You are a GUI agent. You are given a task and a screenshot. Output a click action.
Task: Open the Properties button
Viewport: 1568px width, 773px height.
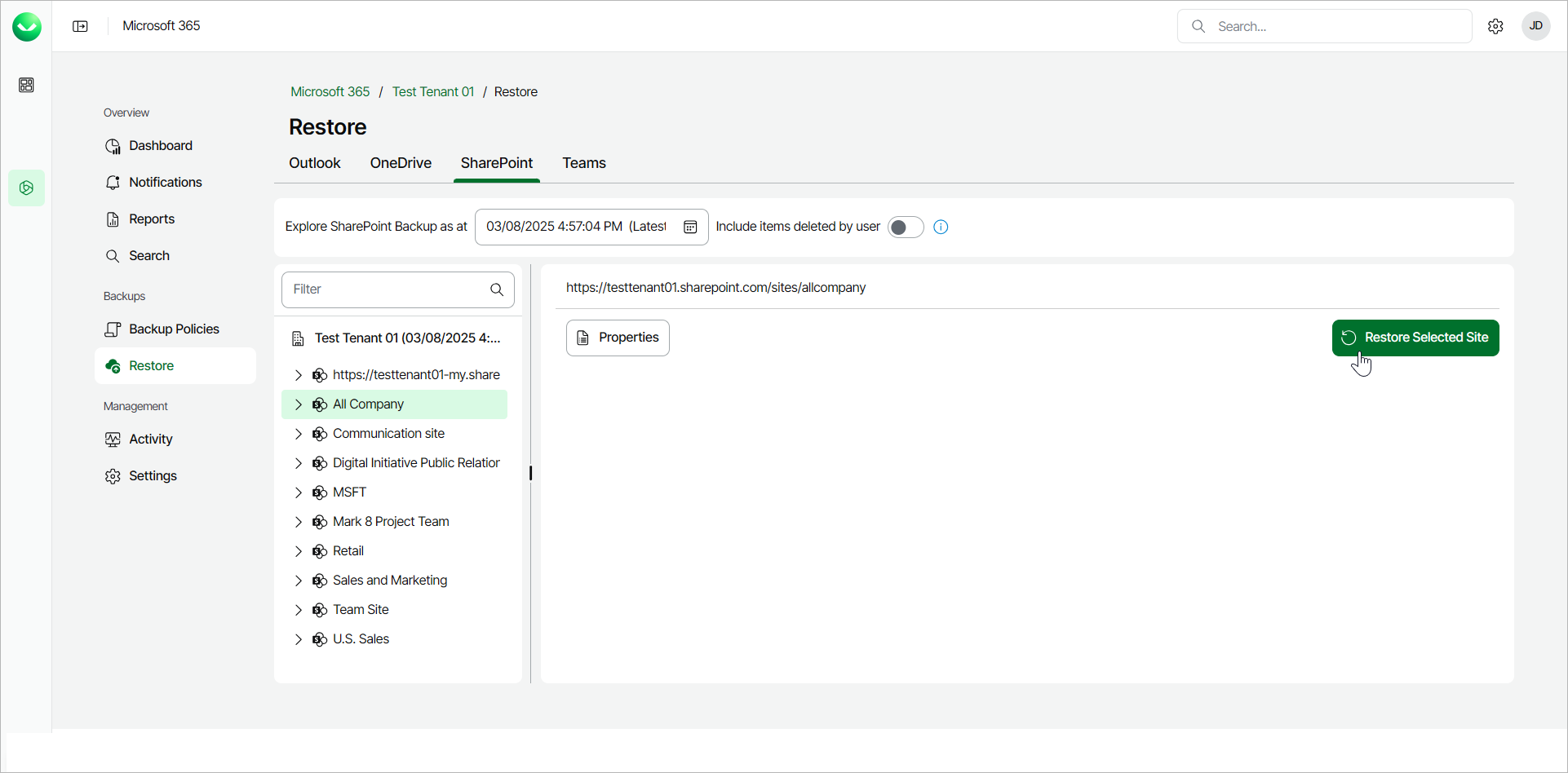(618, 338)
